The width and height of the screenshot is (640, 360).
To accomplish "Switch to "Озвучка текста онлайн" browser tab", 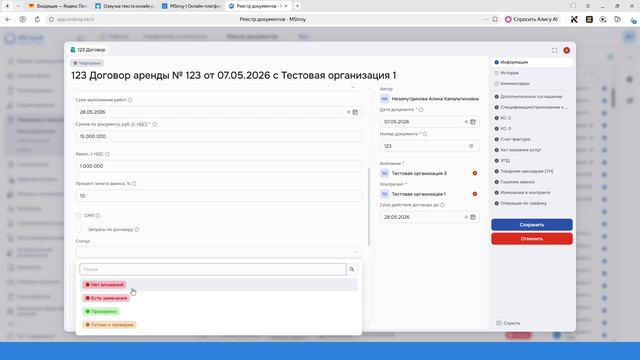I will pos(125,6).
